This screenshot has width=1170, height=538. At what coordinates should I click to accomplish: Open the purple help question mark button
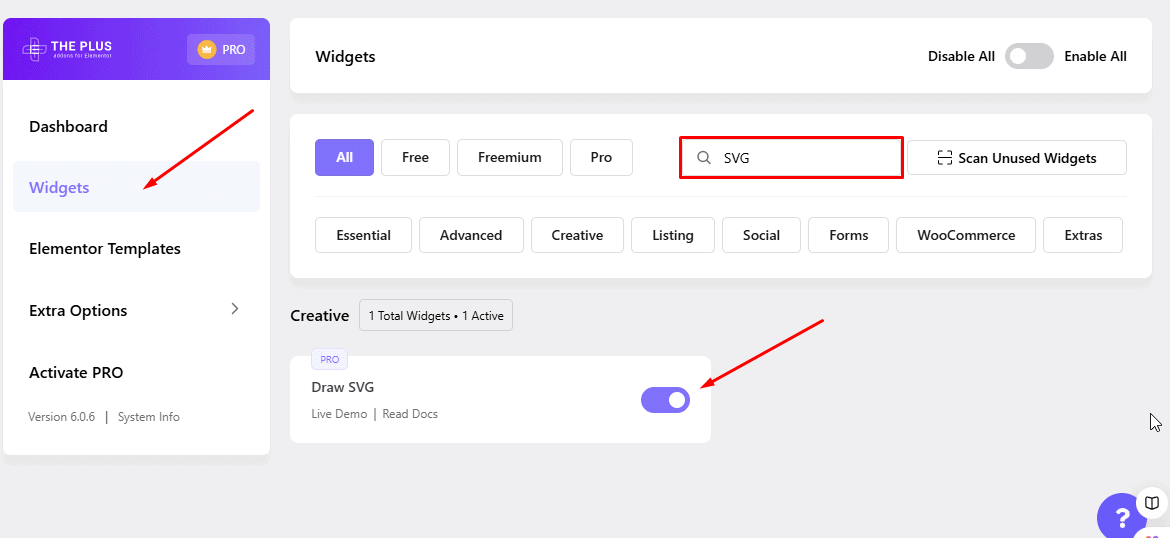(x=1120, y=519)
